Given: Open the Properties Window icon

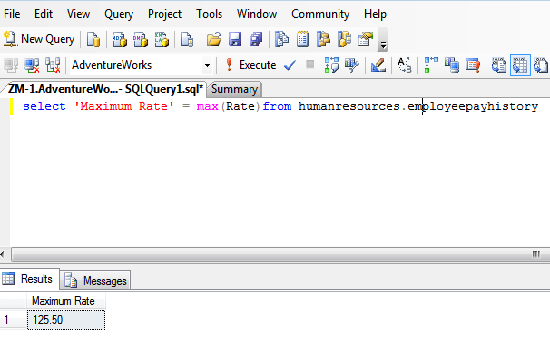Looking at the screenshot, I should click(x=365, y=39).
